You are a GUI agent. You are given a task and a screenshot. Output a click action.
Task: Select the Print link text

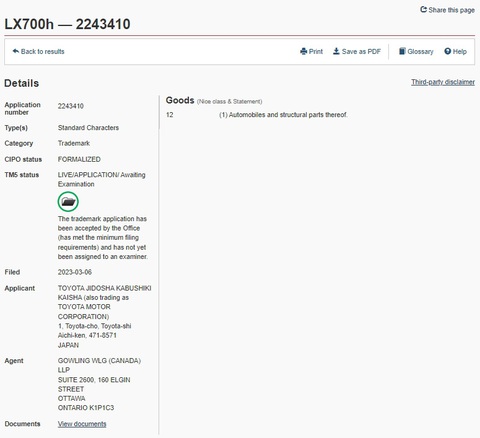[316, 52]
